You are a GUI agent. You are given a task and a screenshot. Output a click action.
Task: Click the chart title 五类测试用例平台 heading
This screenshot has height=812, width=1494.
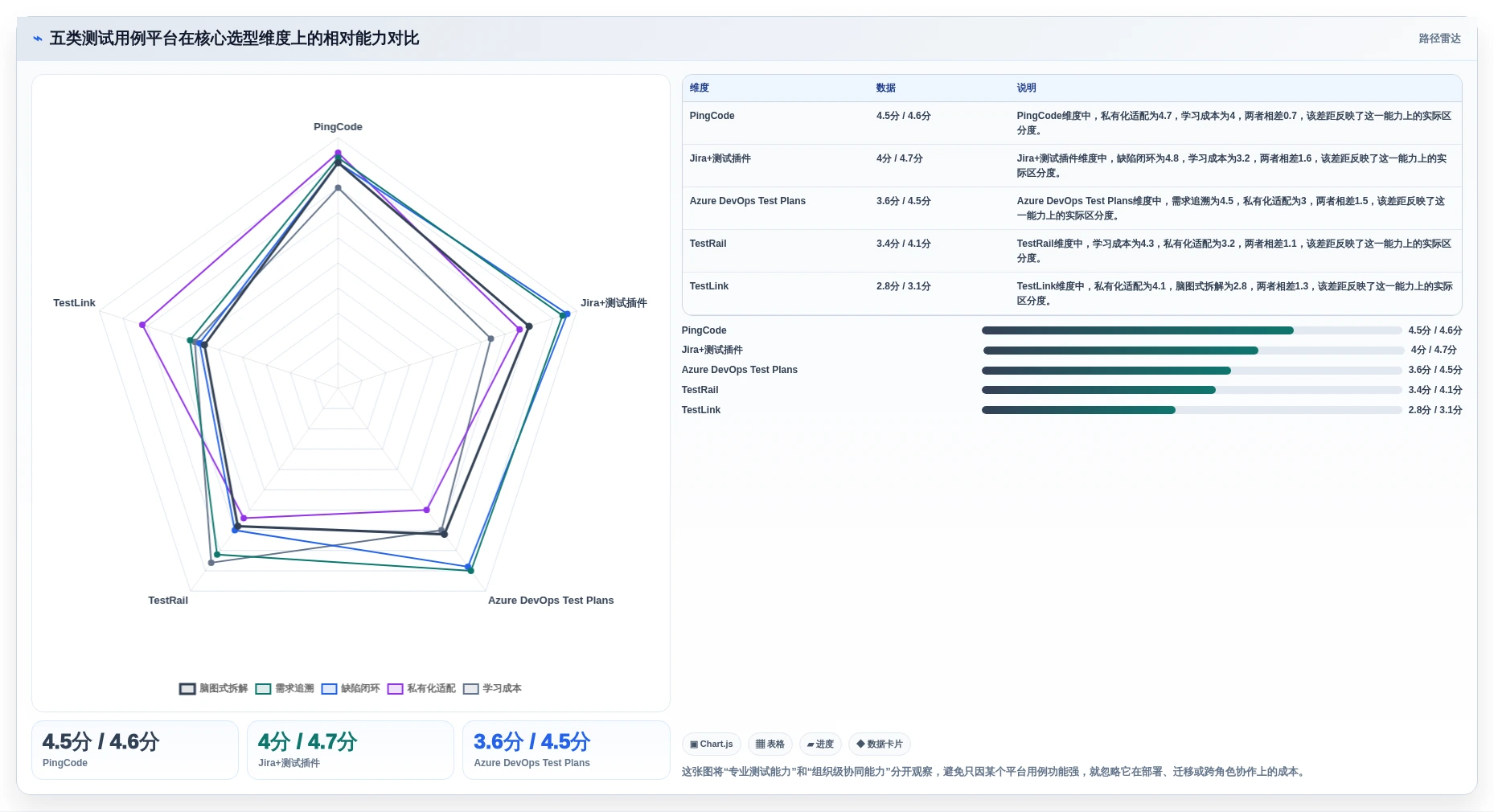pyautogui.click(x=234, y=39)
